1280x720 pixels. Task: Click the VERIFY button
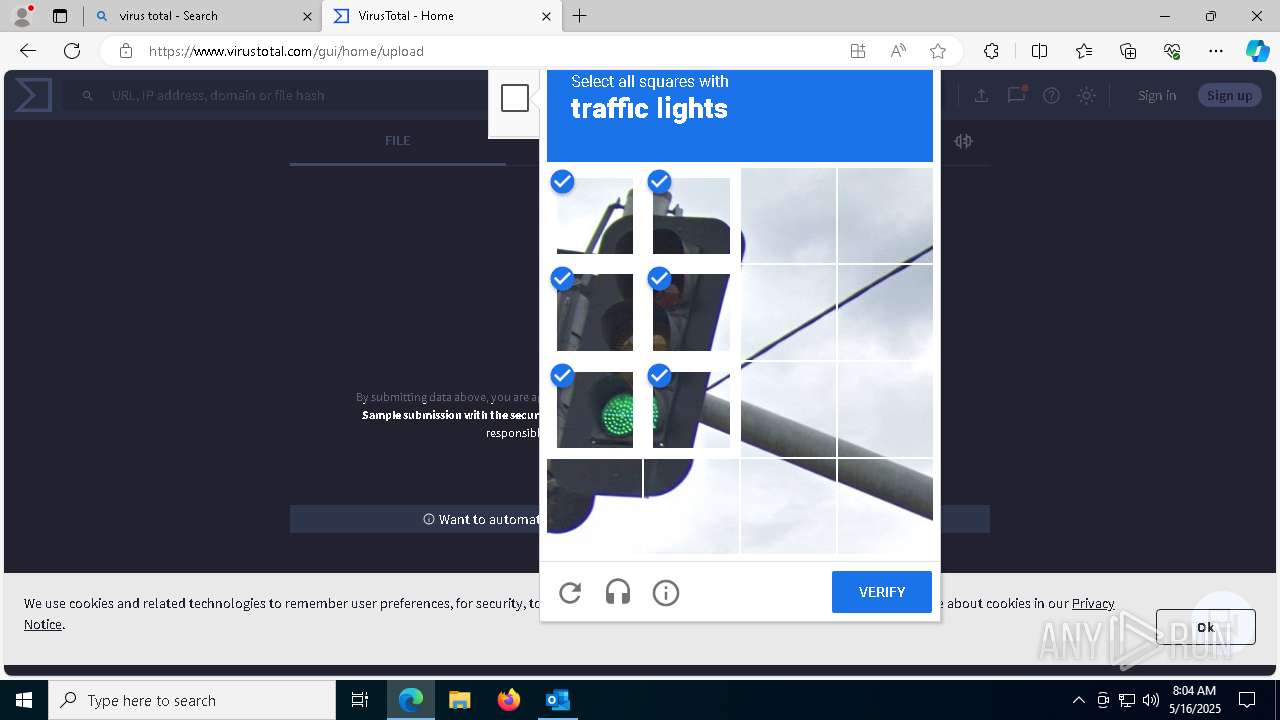click(x=882, y=592)
